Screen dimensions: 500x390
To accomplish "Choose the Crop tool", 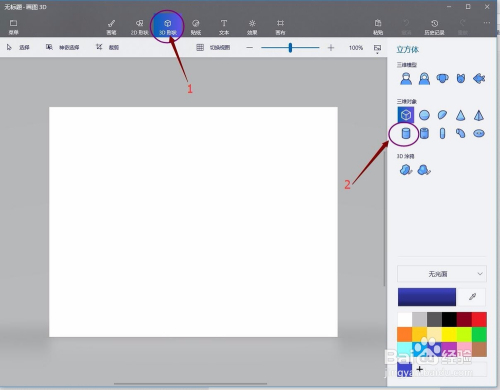I will [x=107, y=47].
